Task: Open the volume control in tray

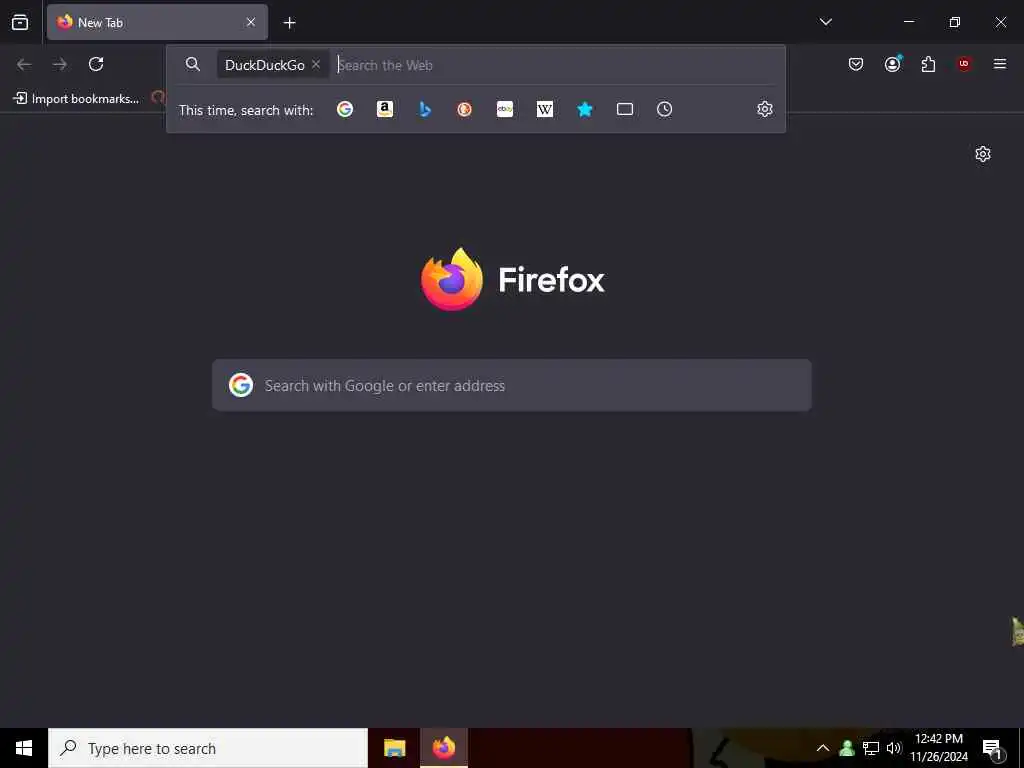Action: pyautogui.click(x=894, y=748)
